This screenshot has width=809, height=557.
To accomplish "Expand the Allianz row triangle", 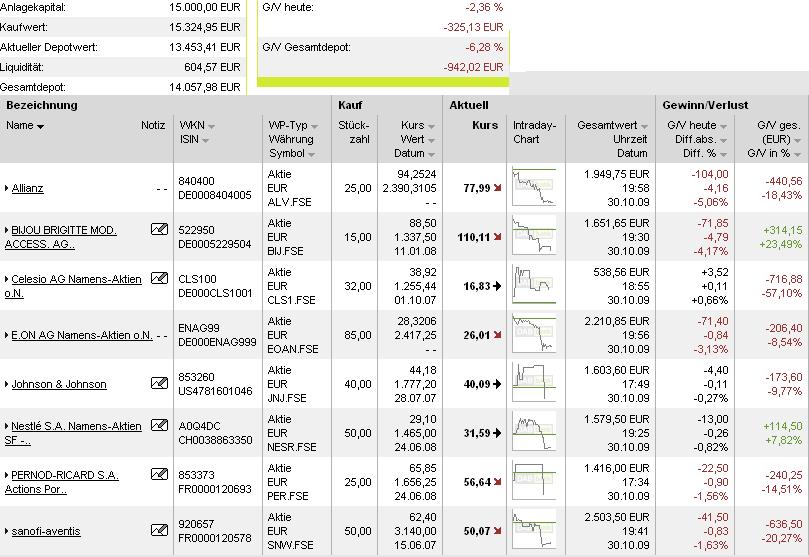I will (x=7, y=188).
